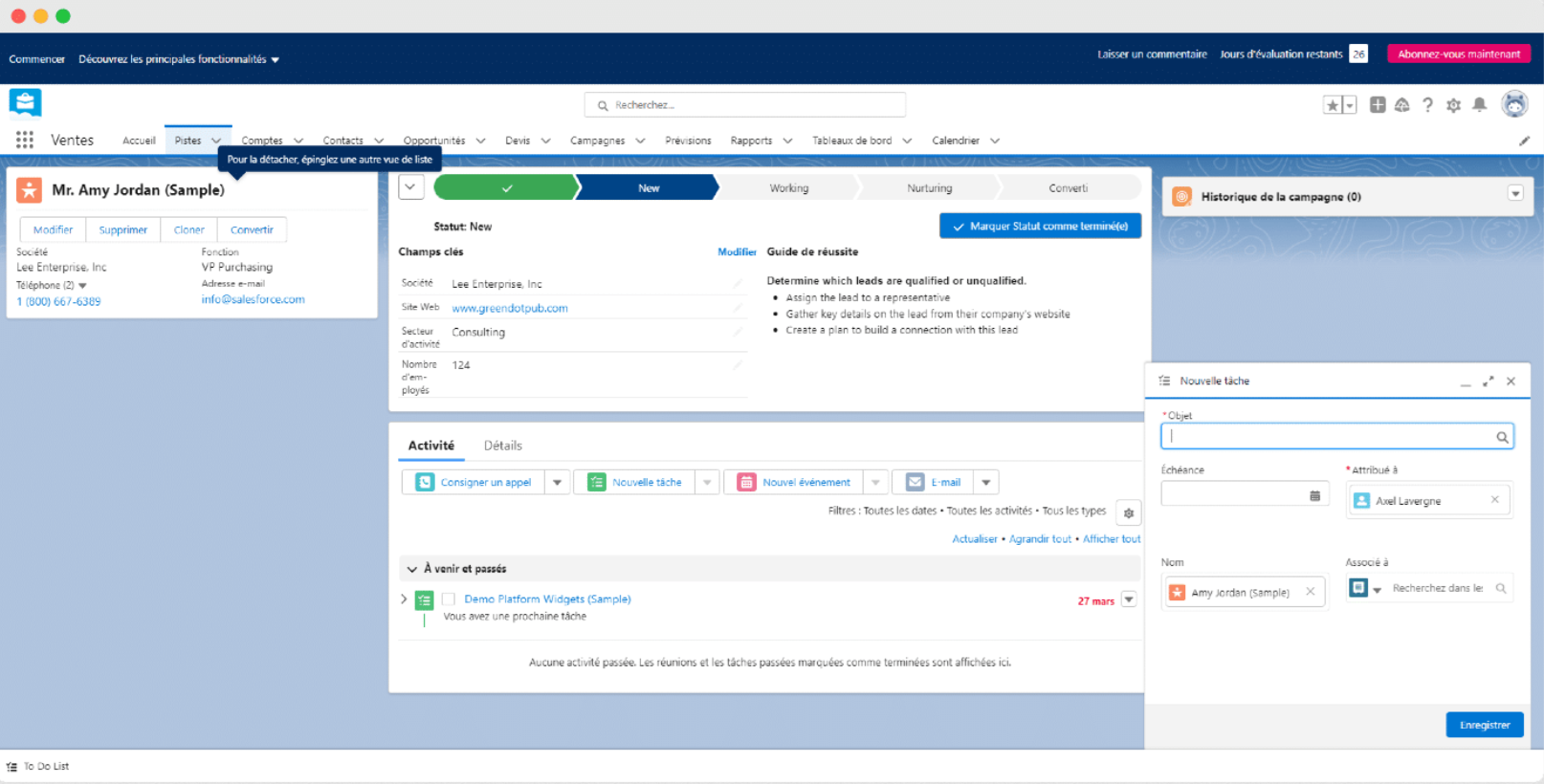Image resolution: width=1544 pixels, height=784 pixels.
Task: Remove Amy Jordan from Nom field
Action: [x=1310, y=592]
